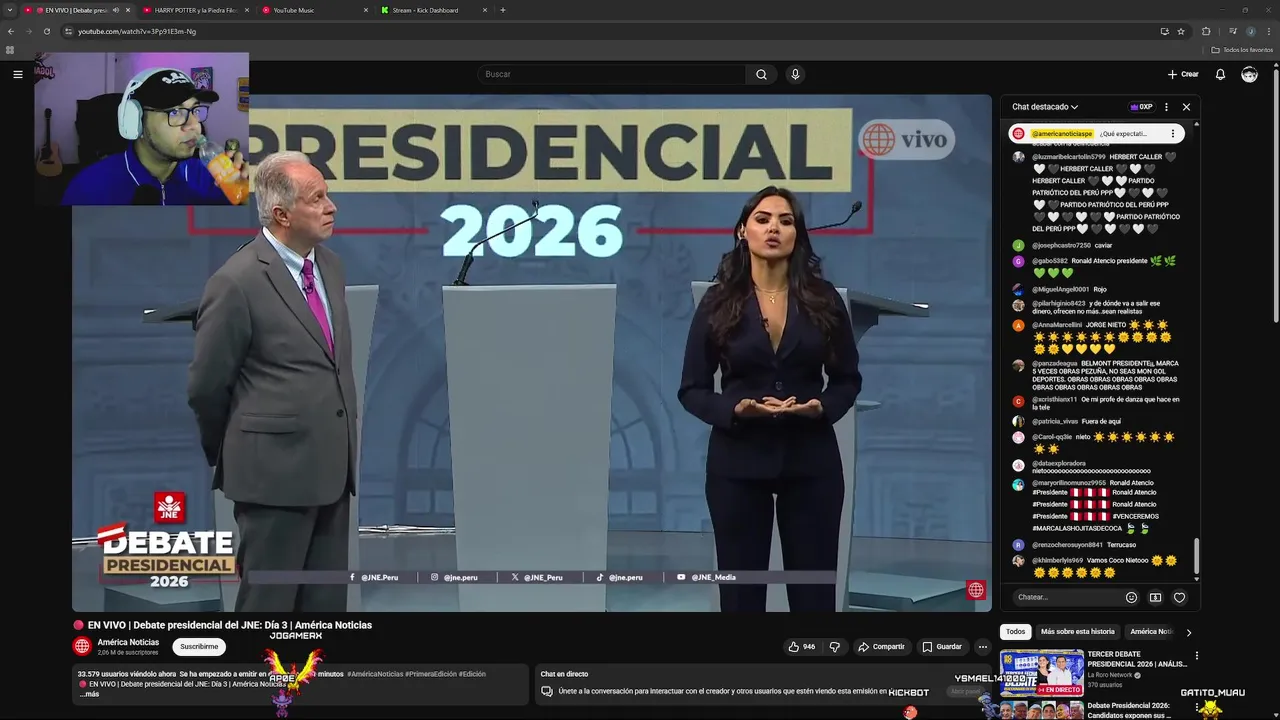The width and height of the screenshot is (1280, 720).
Task: Click the Crear button
Action: pos(1183,74)
